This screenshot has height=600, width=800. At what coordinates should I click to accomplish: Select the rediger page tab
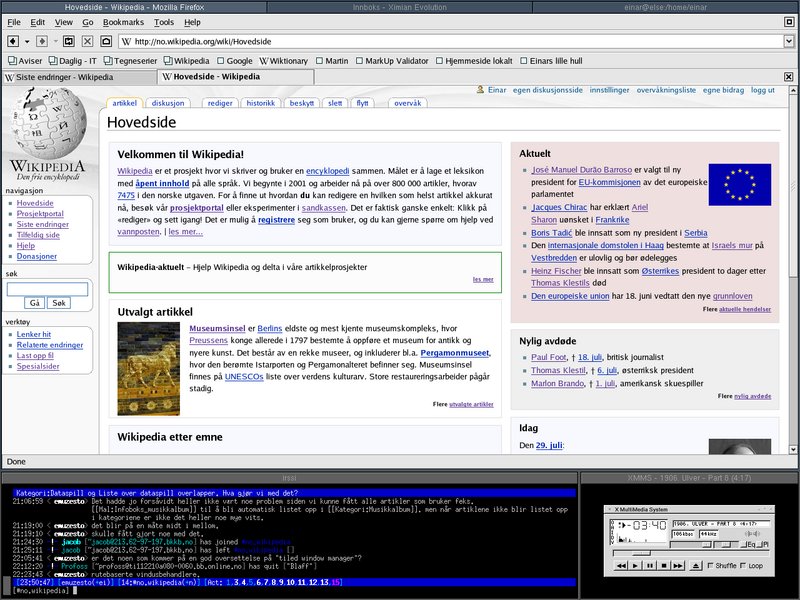point(220,103)
